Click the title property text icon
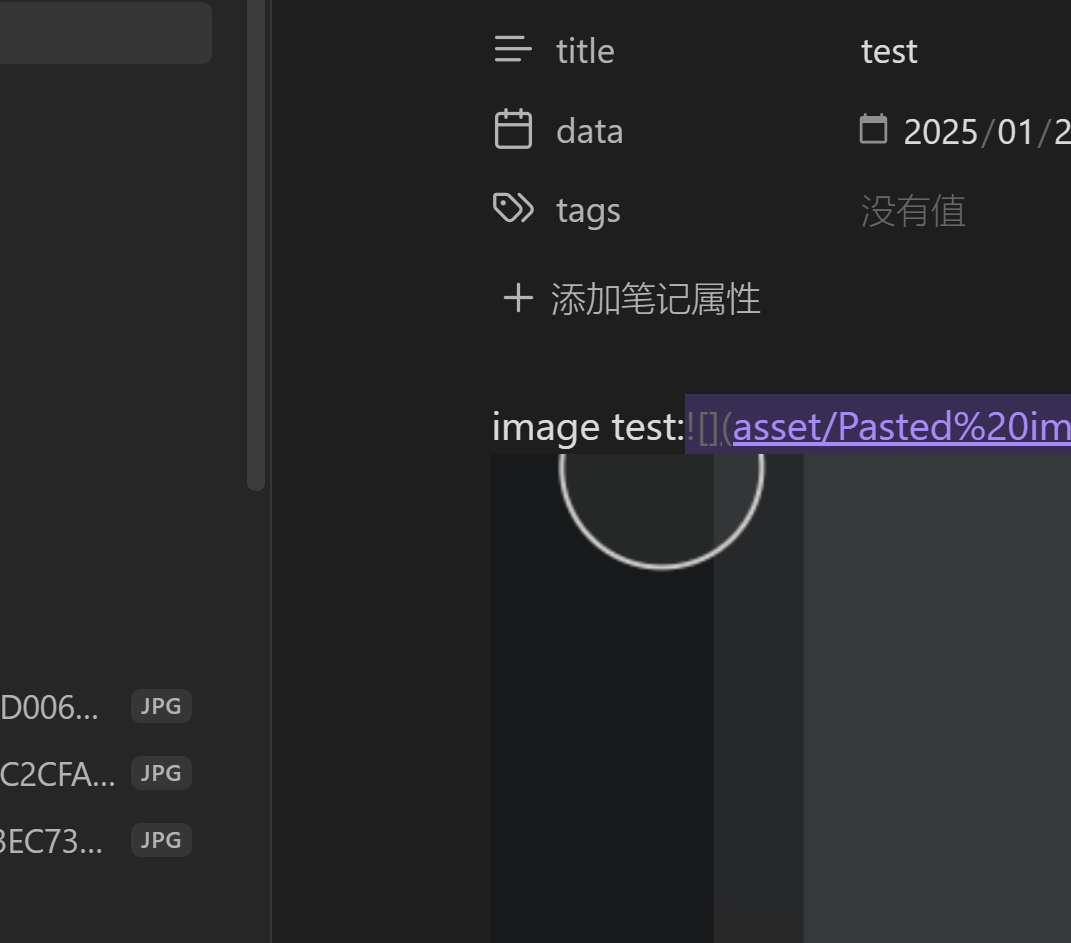This screenshot has height=943, width=1071. coord(513,50)
